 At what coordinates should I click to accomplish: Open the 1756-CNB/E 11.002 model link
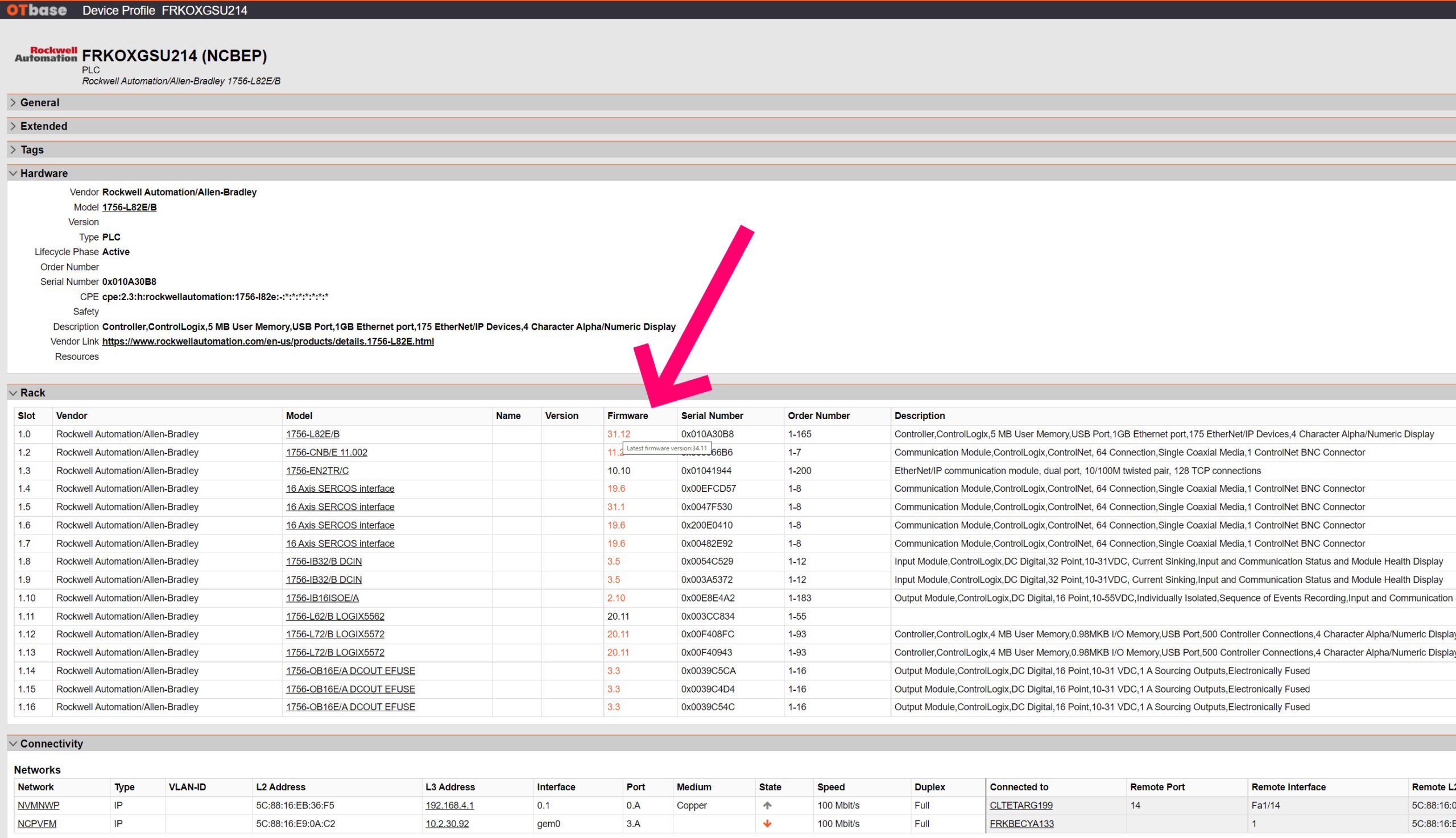(326, 453)
